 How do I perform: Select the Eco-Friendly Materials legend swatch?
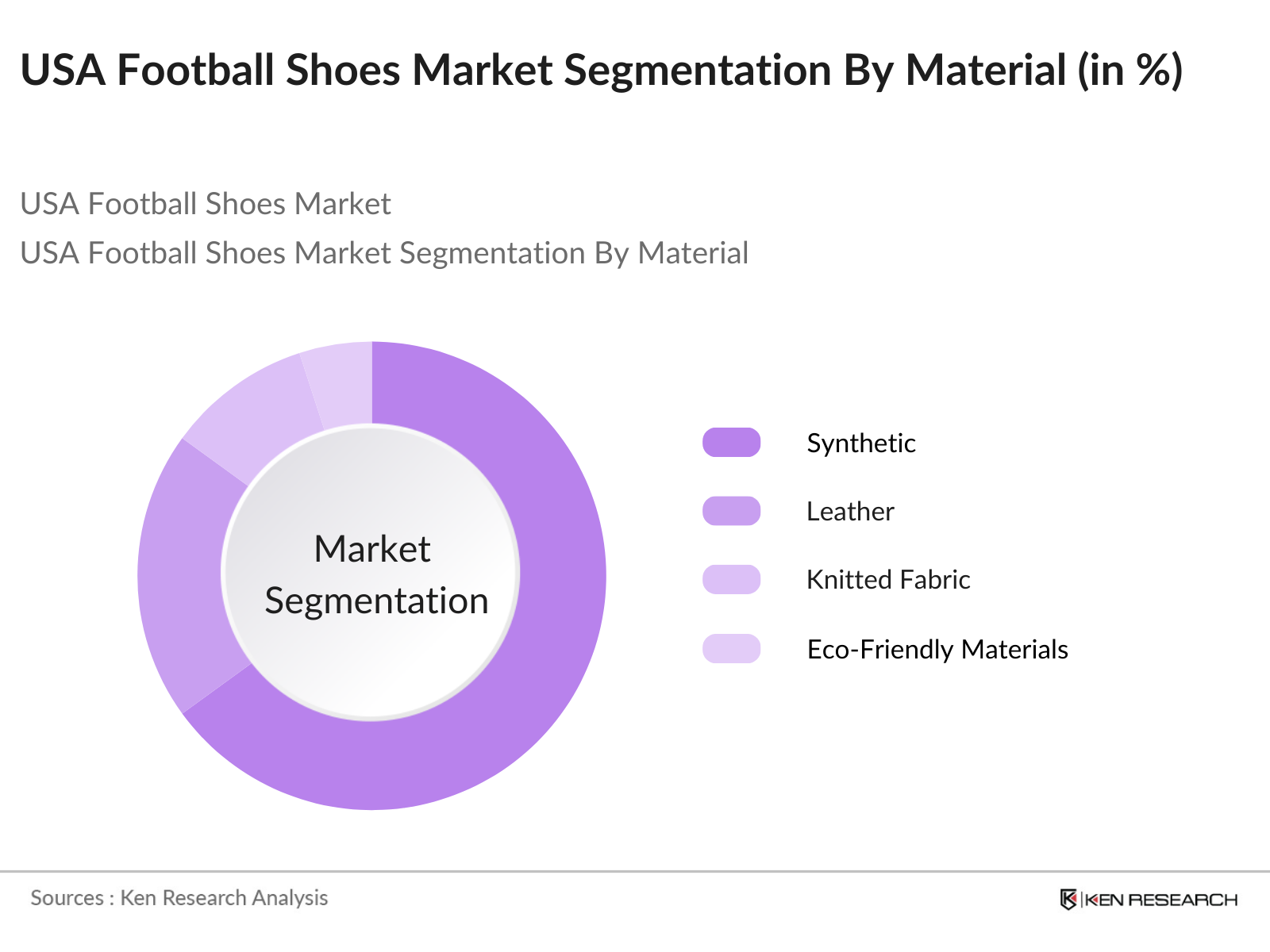tap(731, 649)
